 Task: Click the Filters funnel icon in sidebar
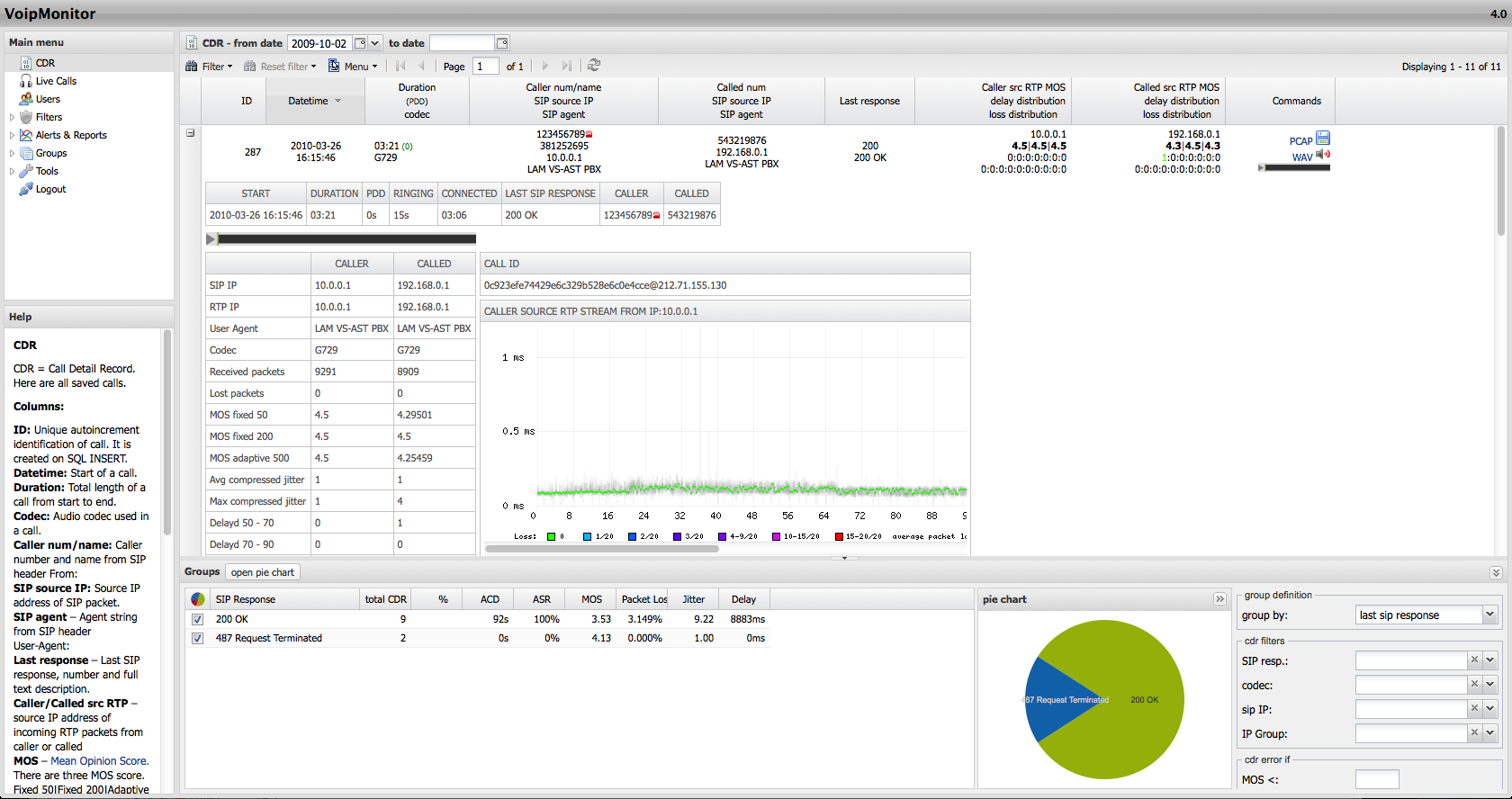pyautogui.click(x=26, y=117)
